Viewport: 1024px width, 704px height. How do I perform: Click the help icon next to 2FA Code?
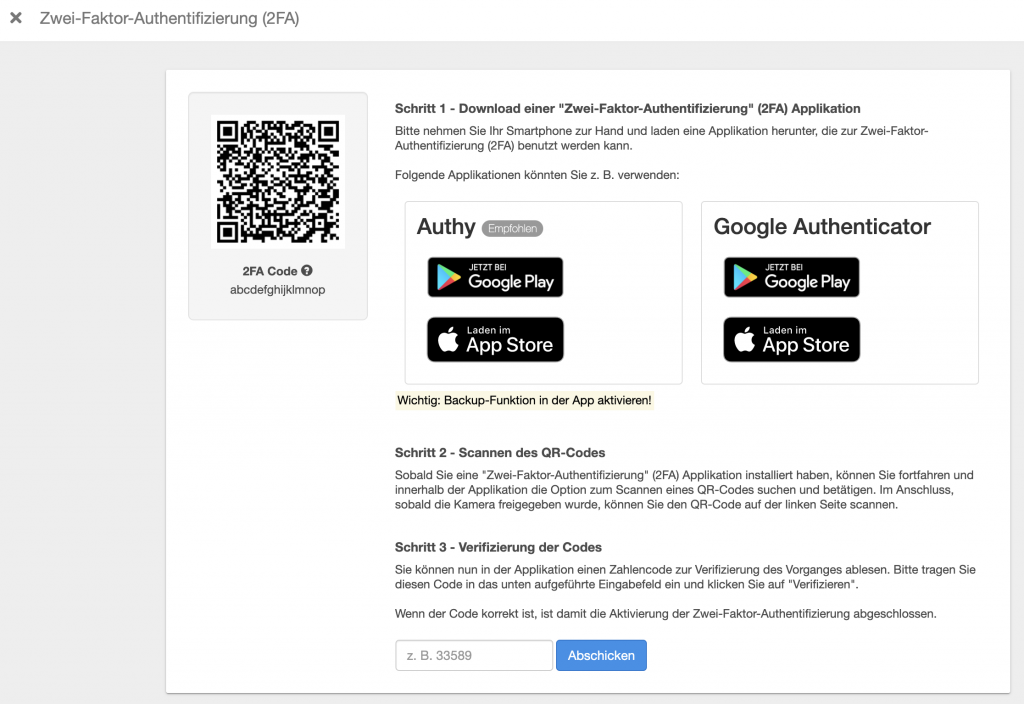(307, 270)
